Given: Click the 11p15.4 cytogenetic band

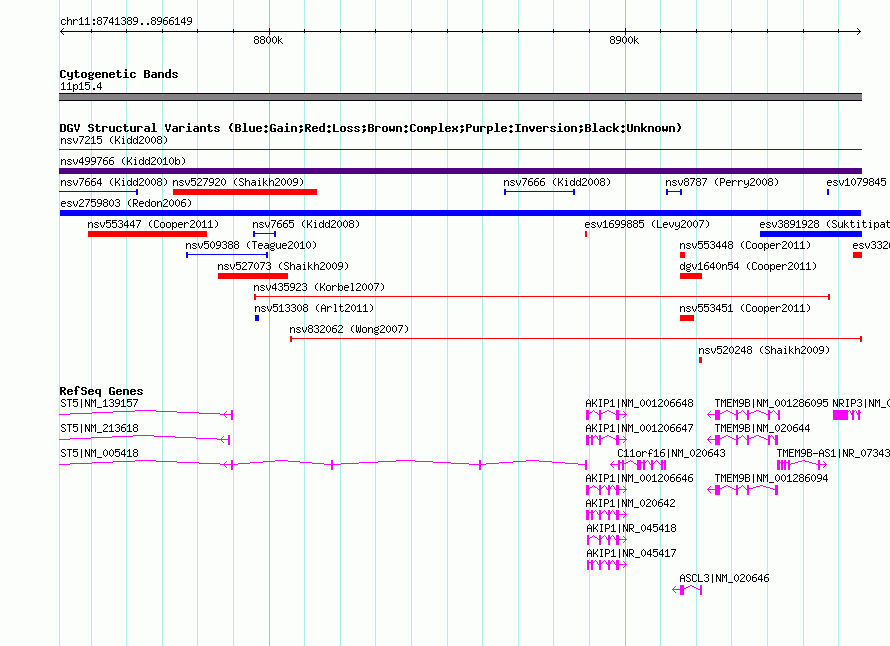Looking at the screenshot, I should click(460, 97).
